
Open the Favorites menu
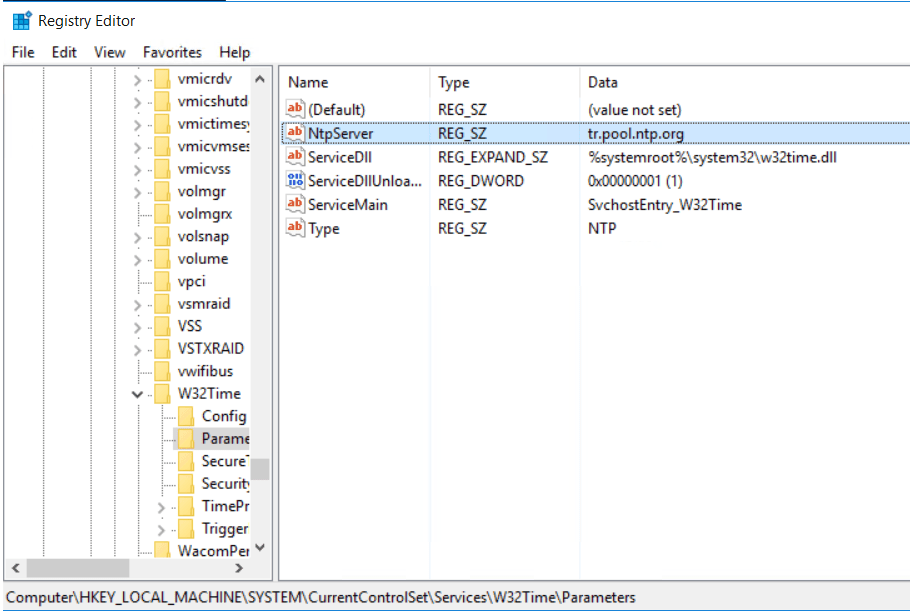tap(172, 52)
